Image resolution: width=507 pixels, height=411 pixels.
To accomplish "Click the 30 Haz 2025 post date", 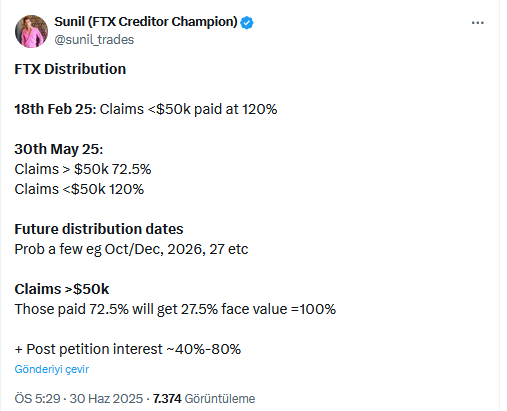I will point(106,399).
